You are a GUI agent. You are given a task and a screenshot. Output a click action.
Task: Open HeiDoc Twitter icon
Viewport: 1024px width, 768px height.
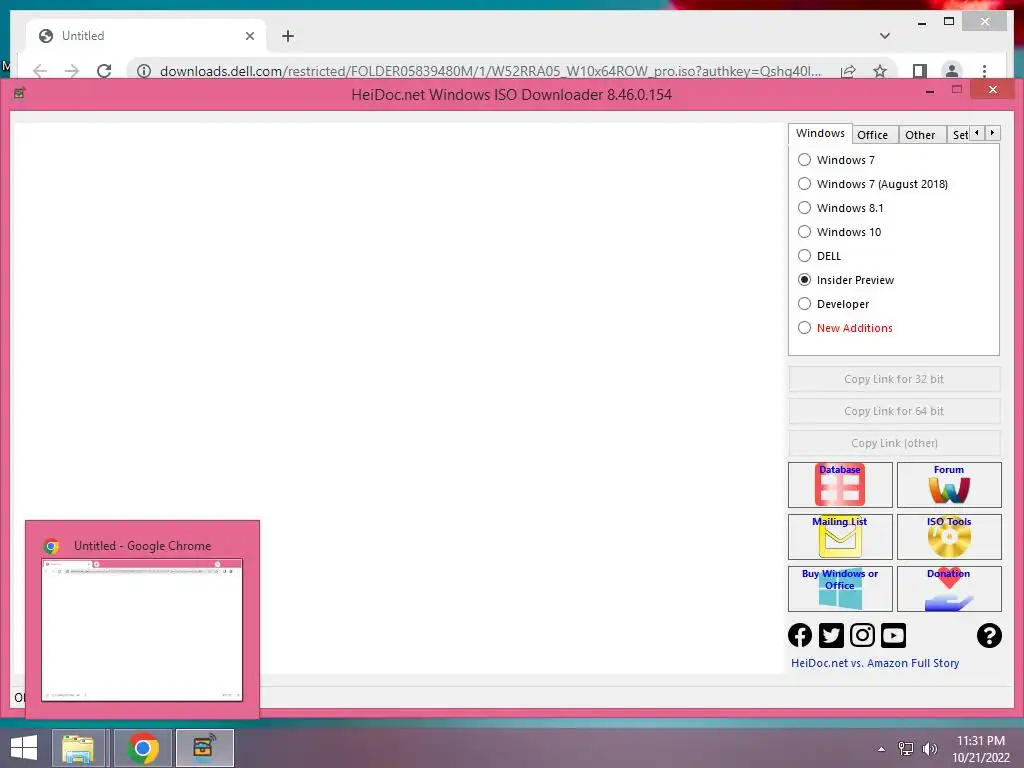[831, 635]
